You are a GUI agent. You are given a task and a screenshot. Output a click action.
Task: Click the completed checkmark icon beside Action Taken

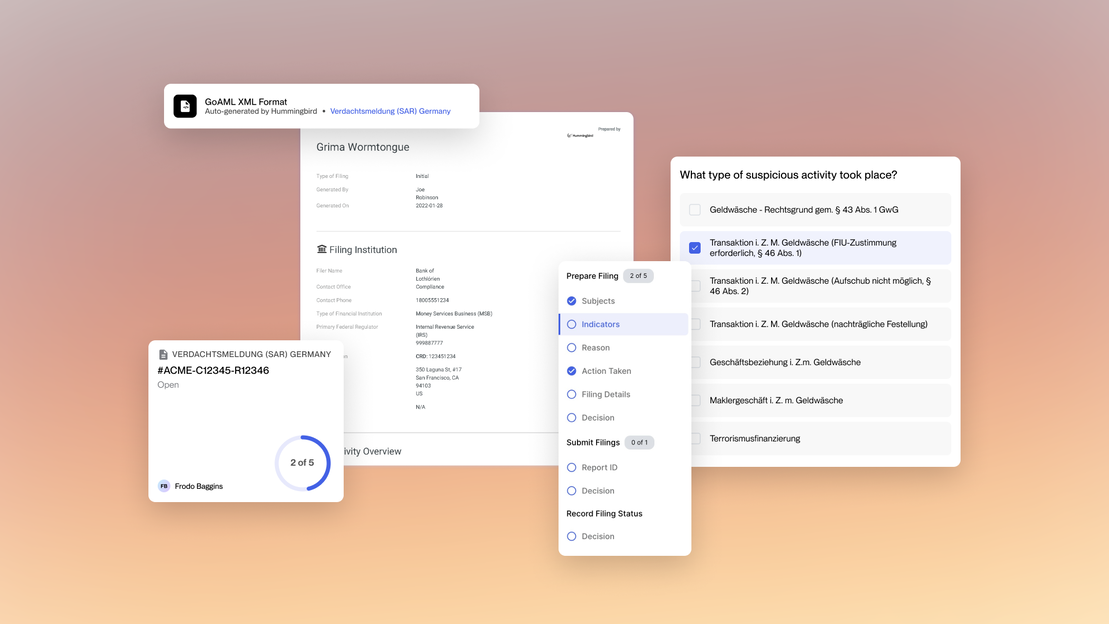(572, 371)
